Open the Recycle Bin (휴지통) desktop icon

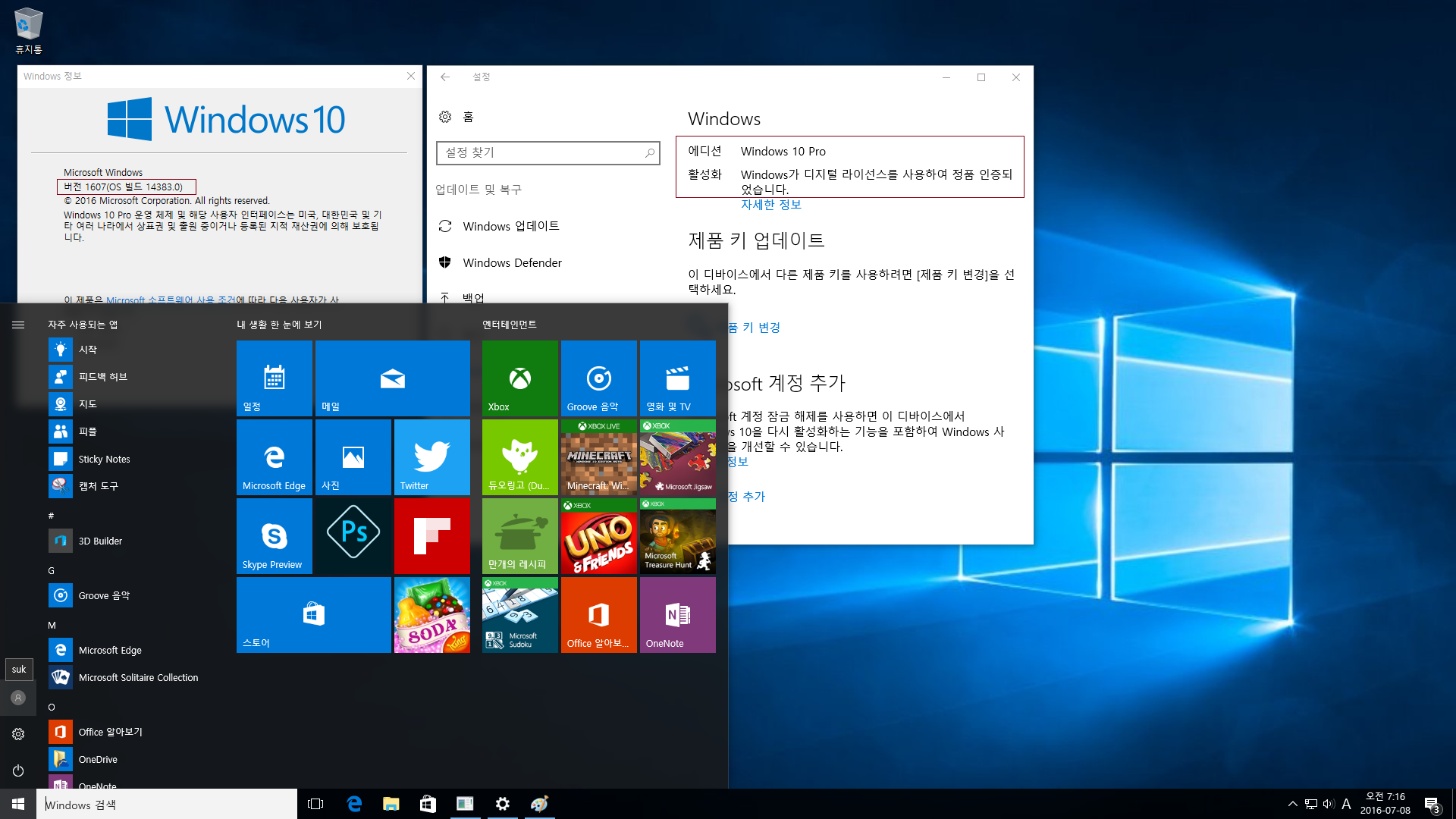coord(29,30)
